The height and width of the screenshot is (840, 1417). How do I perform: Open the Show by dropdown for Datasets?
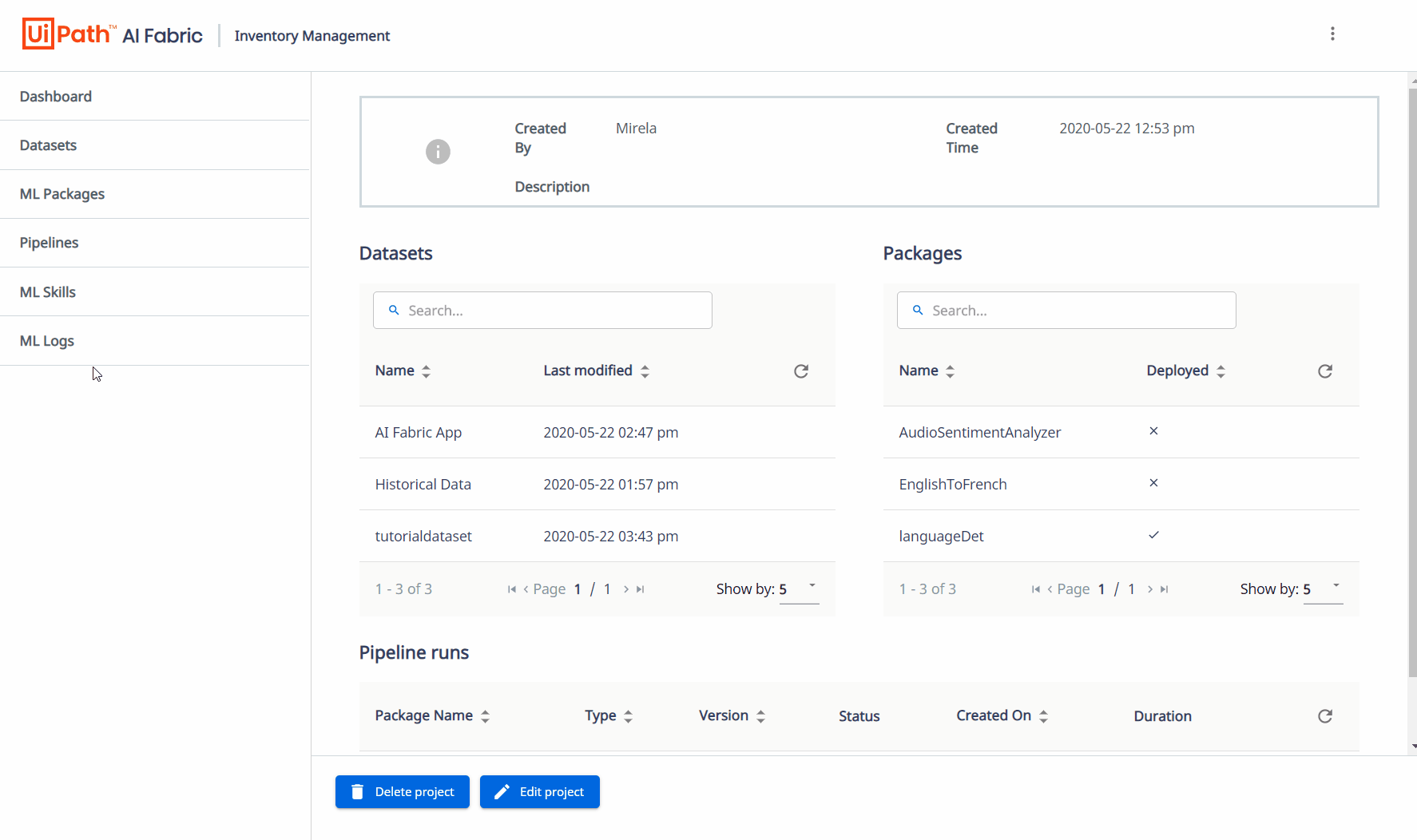coord(811,585)
